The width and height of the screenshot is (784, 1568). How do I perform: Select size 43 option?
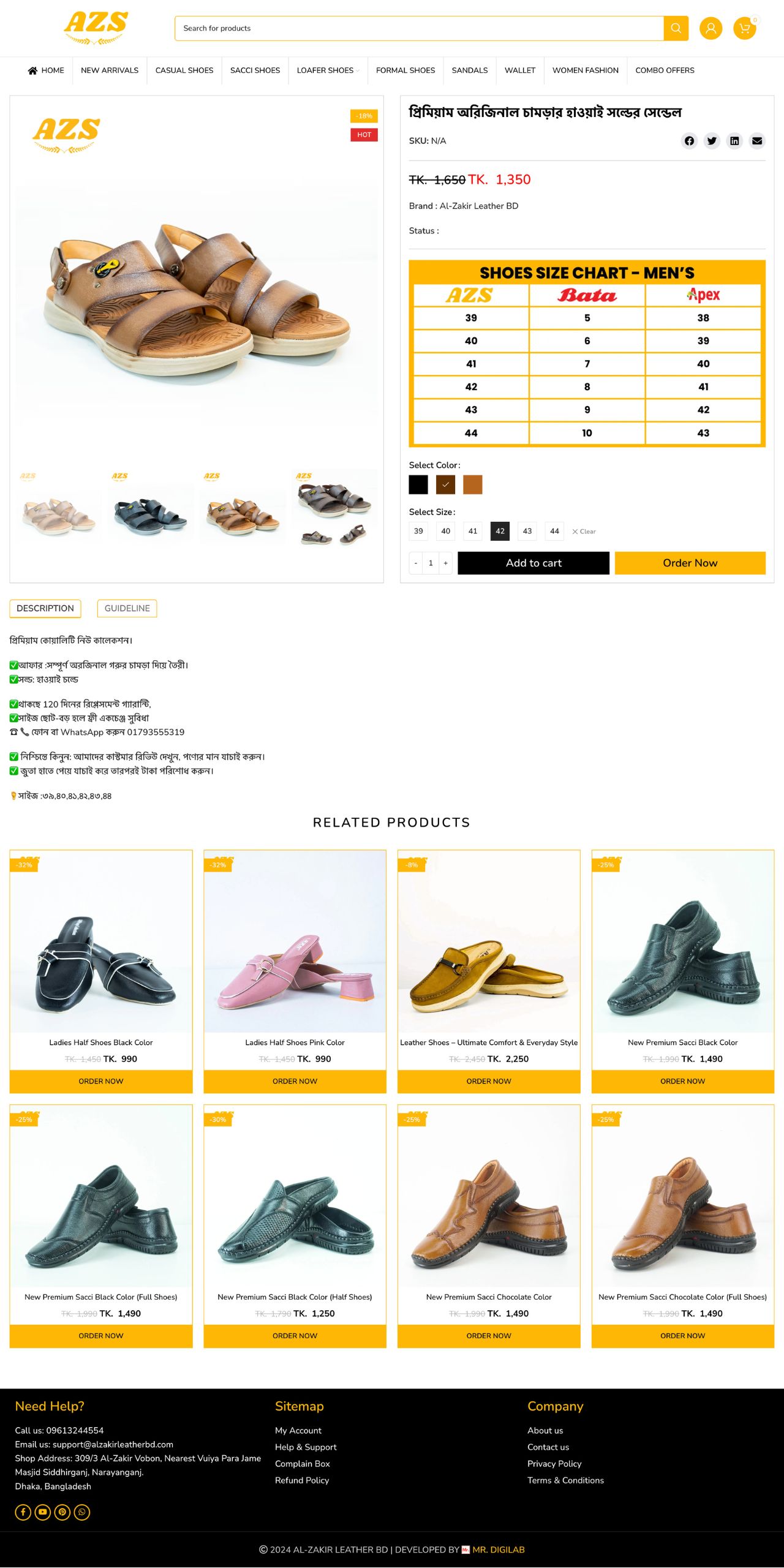pos(527,531)
